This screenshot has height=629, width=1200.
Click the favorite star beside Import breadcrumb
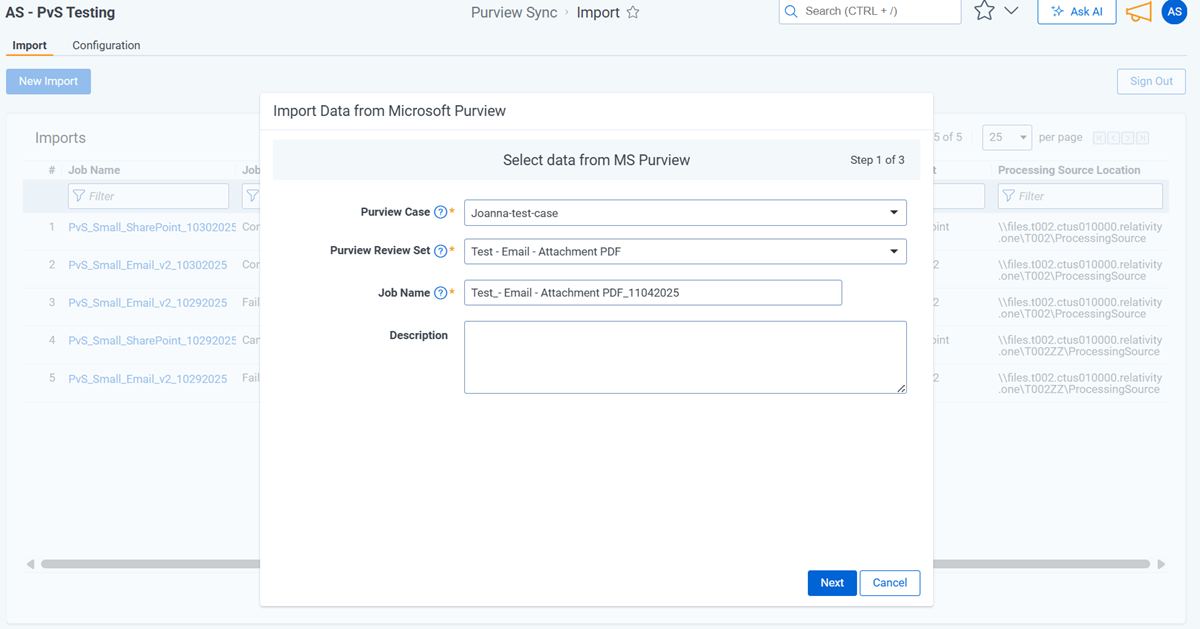(x=632, y=13)
